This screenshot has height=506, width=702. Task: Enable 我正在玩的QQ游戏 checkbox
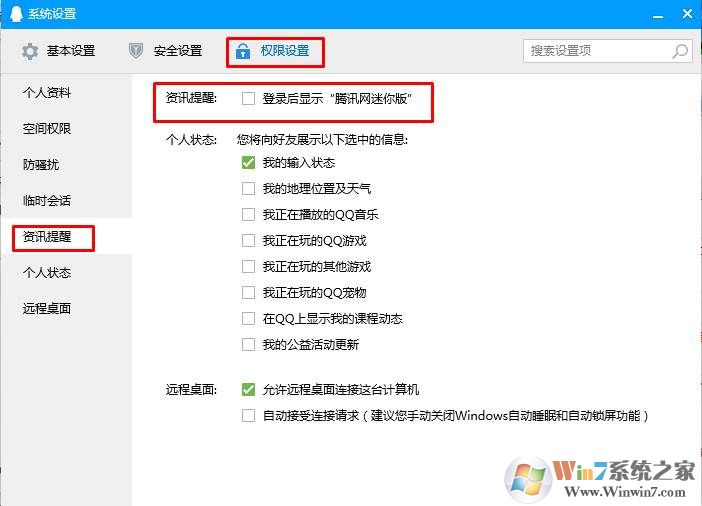248,240
